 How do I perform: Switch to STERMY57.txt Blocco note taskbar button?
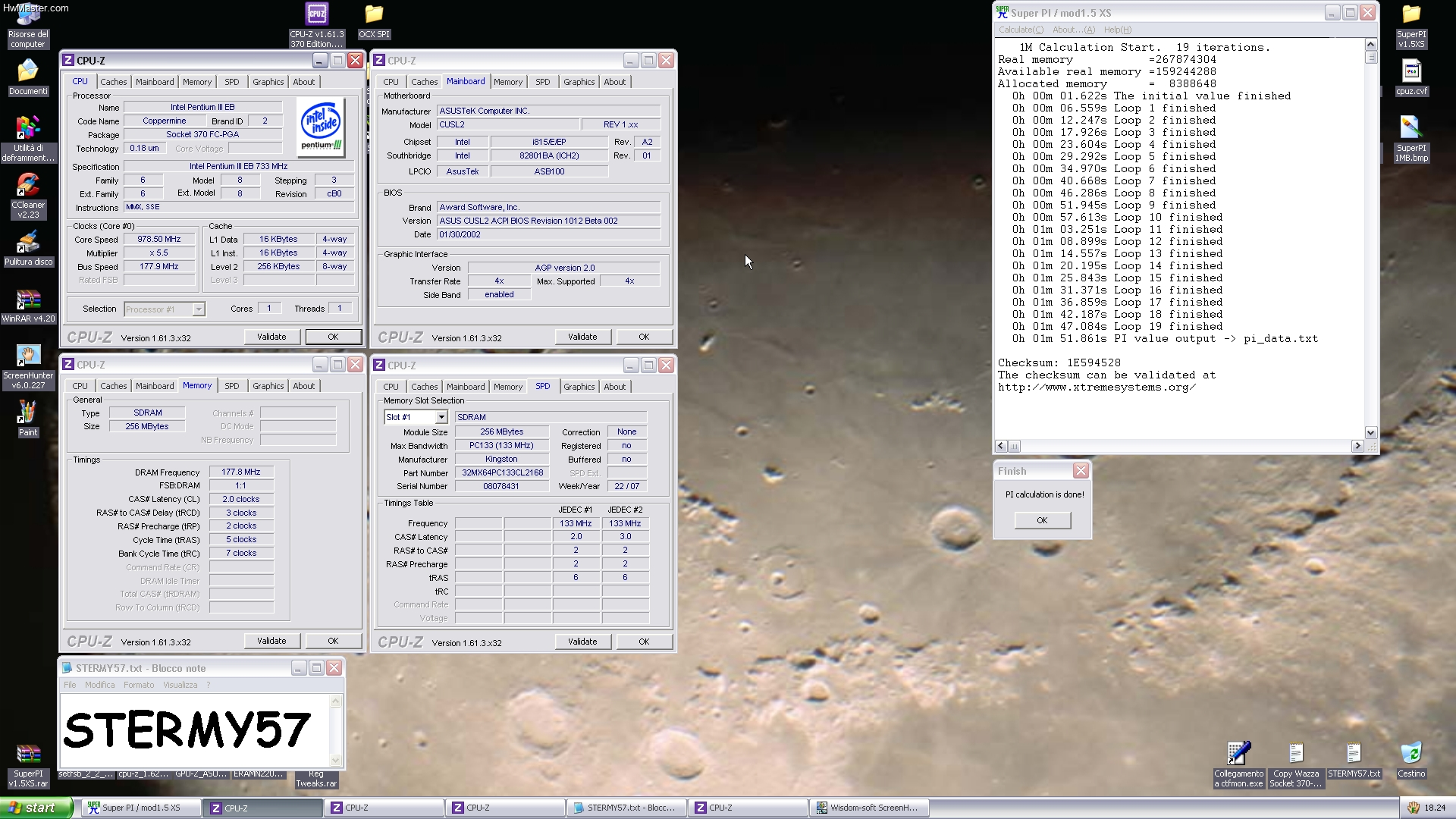(x=626, y=808)
